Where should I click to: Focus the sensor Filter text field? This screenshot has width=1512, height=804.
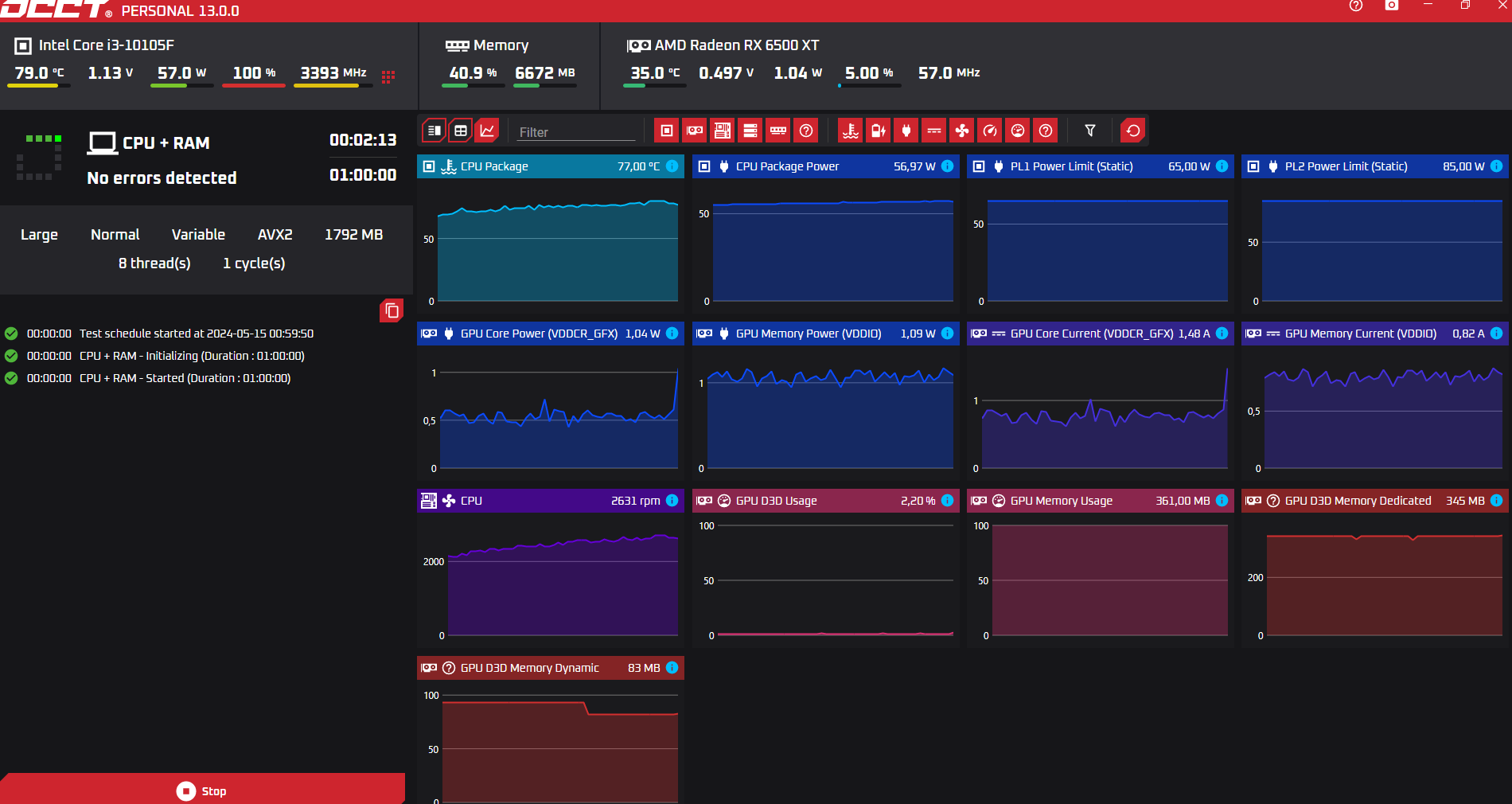pos(576,132)
